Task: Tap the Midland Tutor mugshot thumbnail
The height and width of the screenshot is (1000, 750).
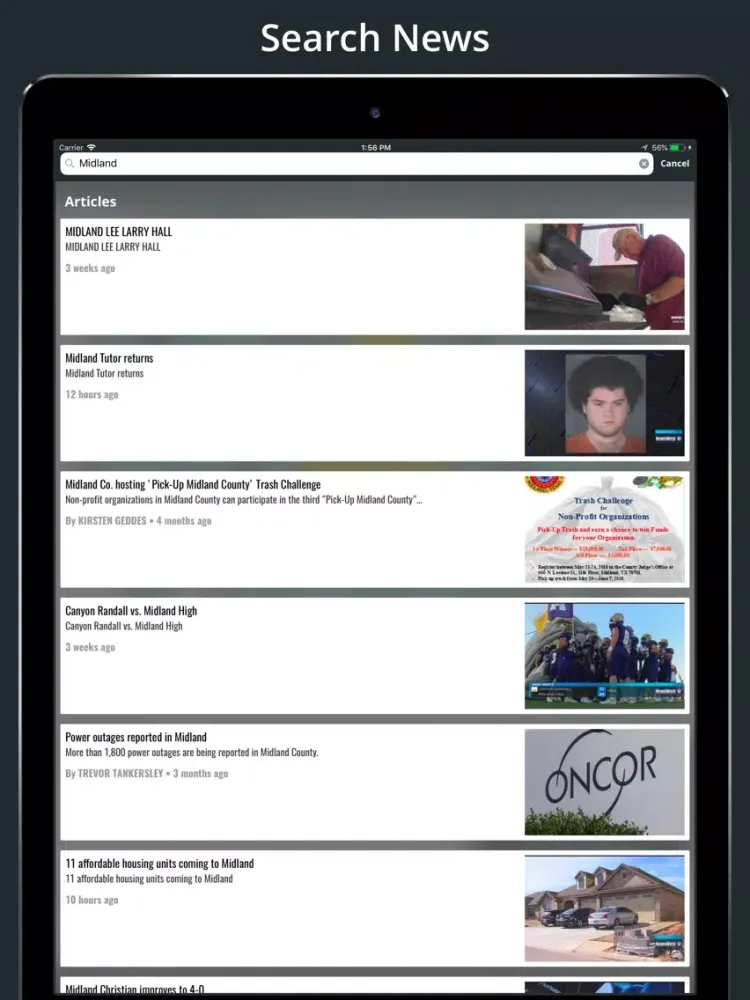Action: point(605,402)
